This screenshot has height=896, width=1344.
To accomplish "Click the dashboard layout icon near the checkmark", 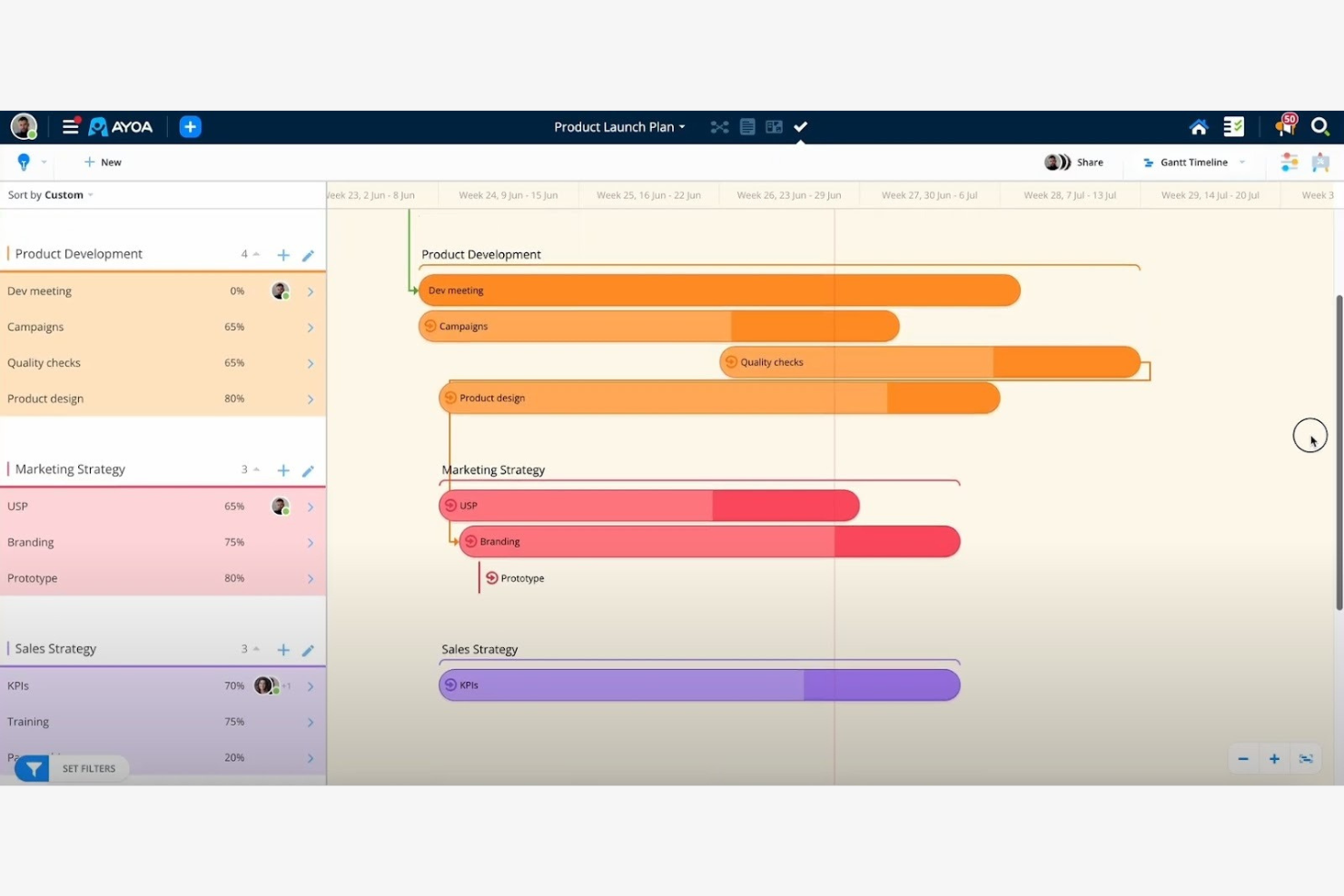I will pyautogui.click(x=773, y=126).
